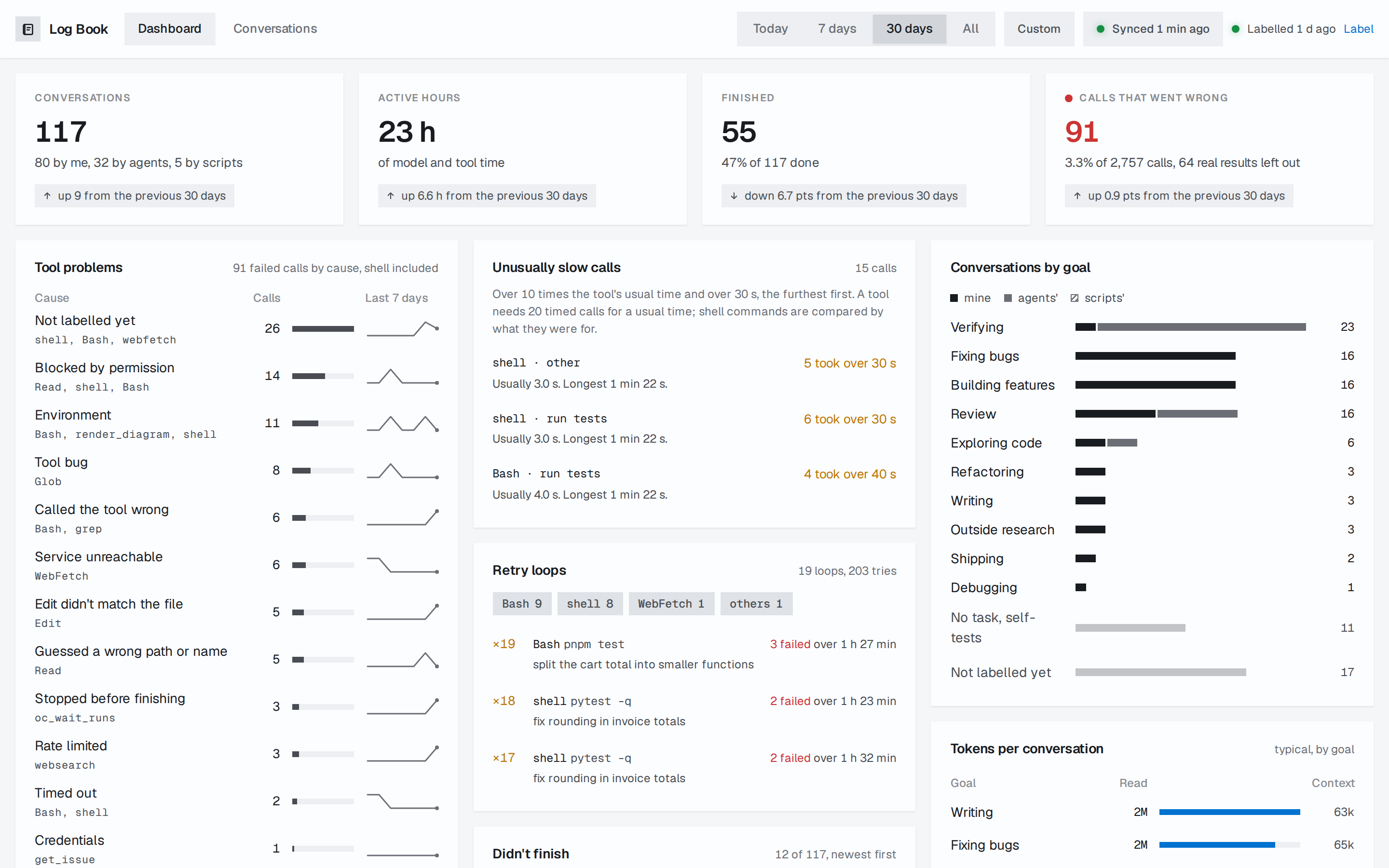Viewport: 1389px width, 868px height.
Task: Select the Today time range
Action: pos(770,29)
